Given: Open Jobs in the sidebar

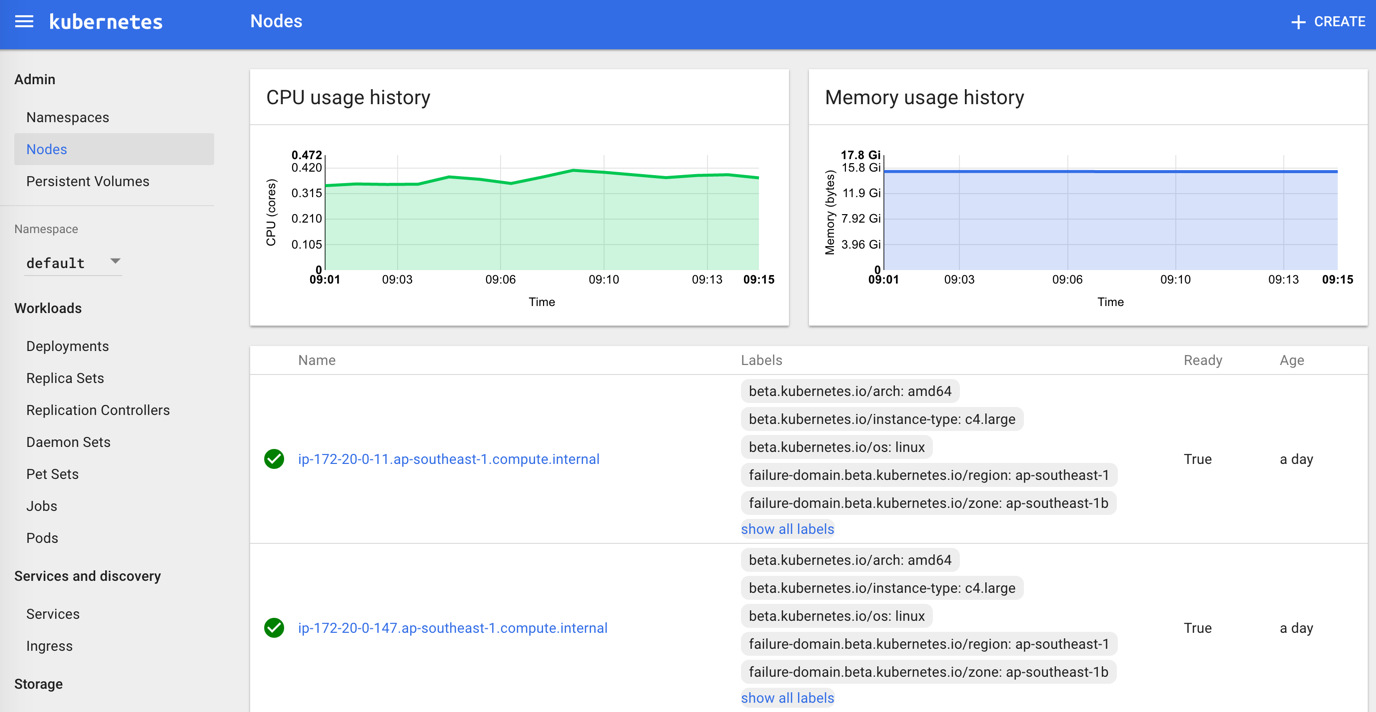Looking at the screenshot, I should pos(41,506).
